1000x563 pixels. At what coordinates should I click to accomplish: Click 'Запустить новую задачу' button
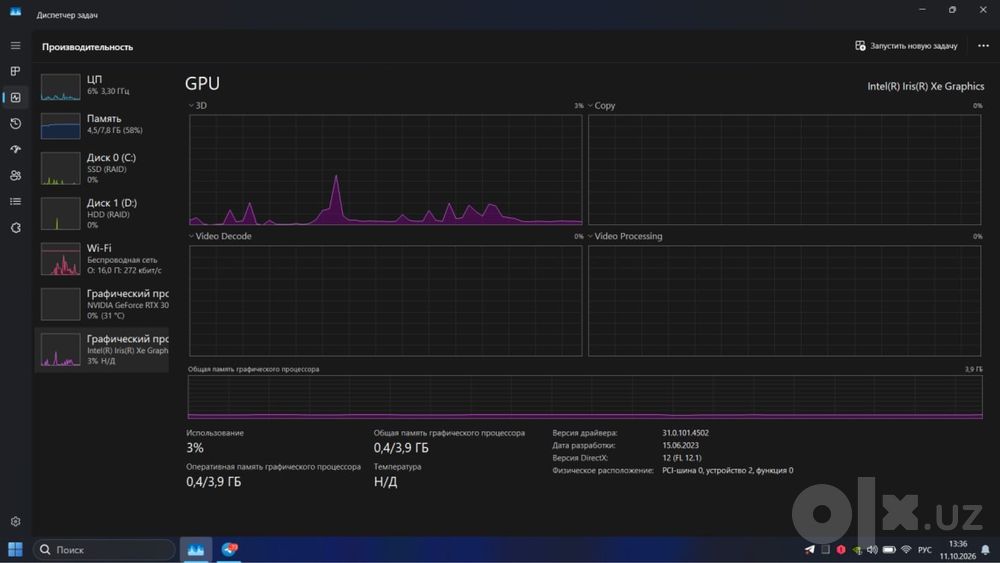coord(906,46)
